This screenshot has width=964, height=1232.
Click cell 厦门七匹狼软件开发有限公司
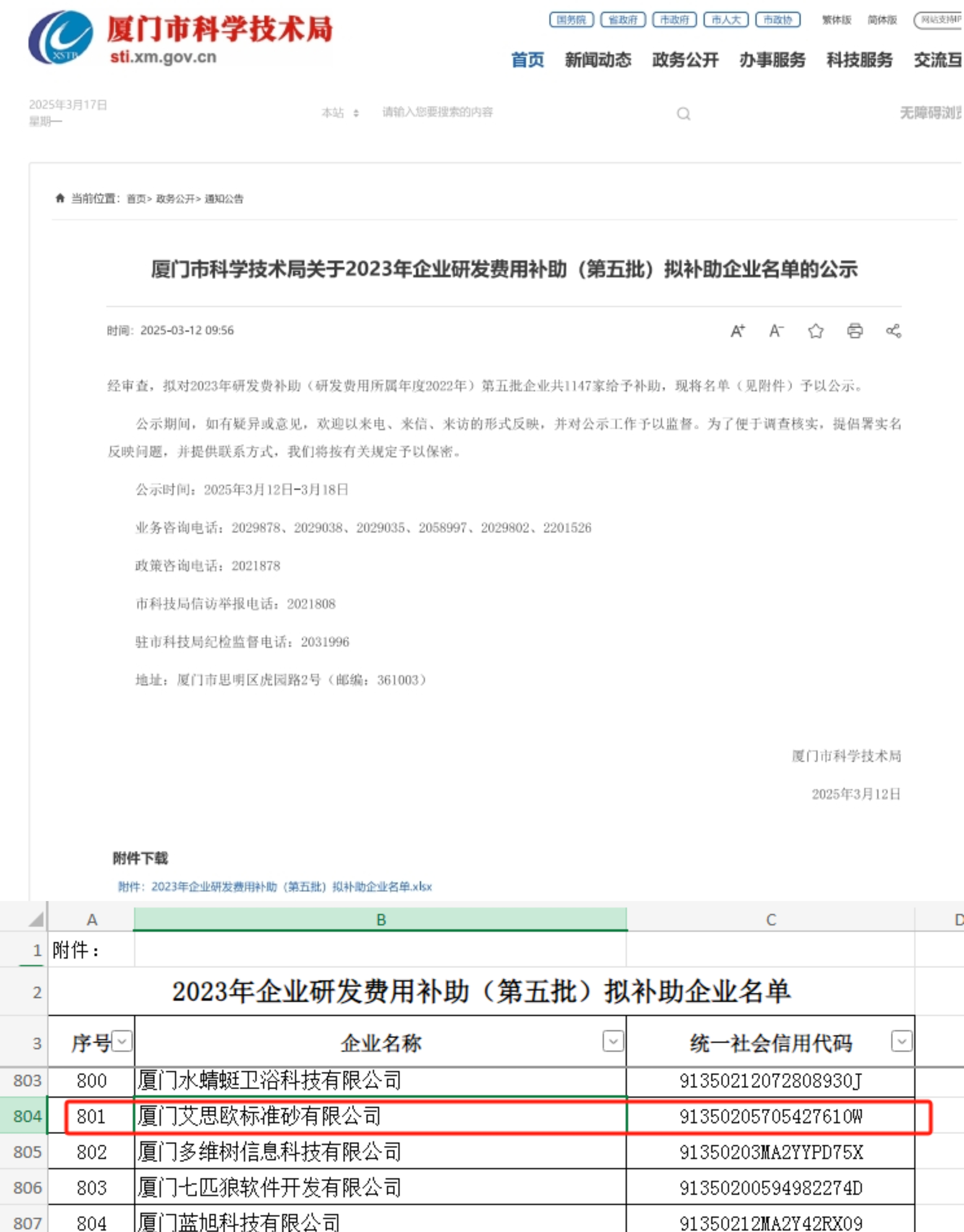pos(380,1187)
